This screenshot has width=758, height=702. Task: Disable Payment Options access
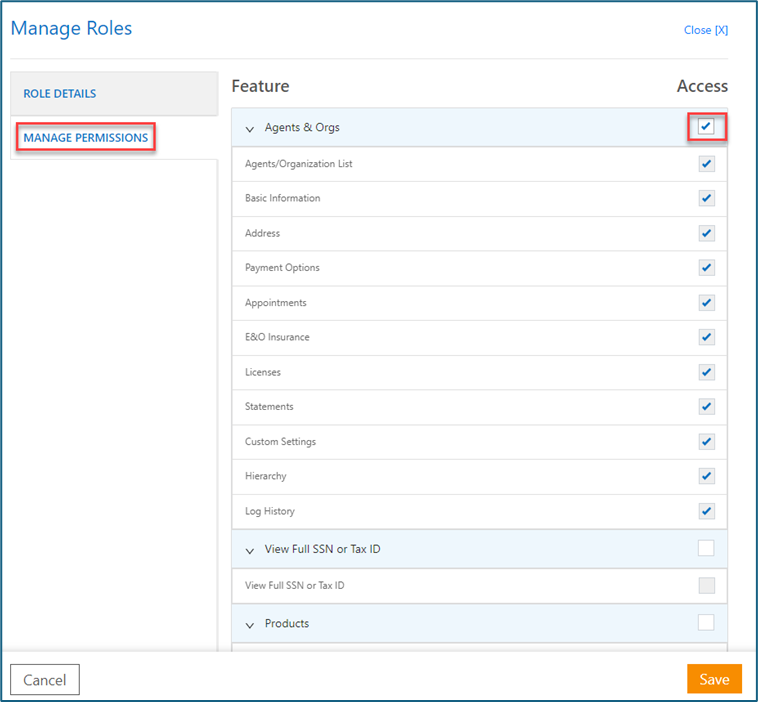pos(706,268)
